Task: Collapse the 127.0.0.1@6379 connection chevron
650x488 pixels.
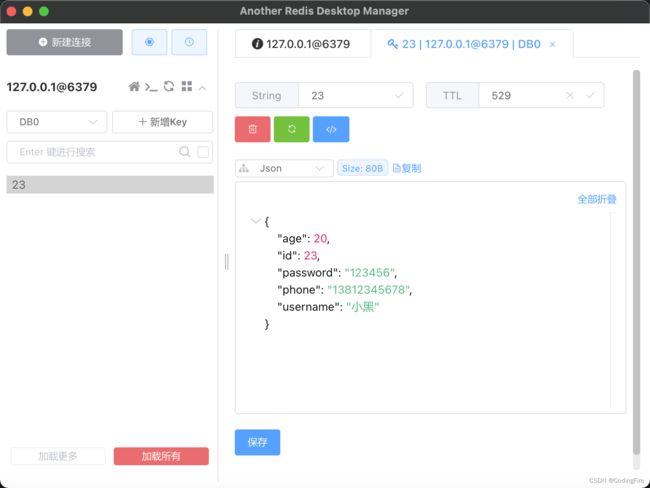Action: pos(202,88)
